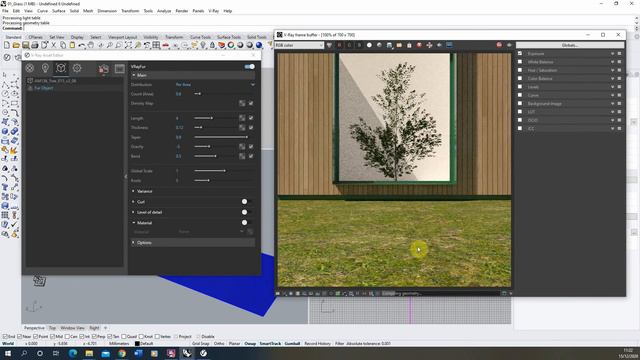Open the Materials category in V-Ray Asset Editor
The height and width of the screenshot is (360, 640).
click(29, 68)
